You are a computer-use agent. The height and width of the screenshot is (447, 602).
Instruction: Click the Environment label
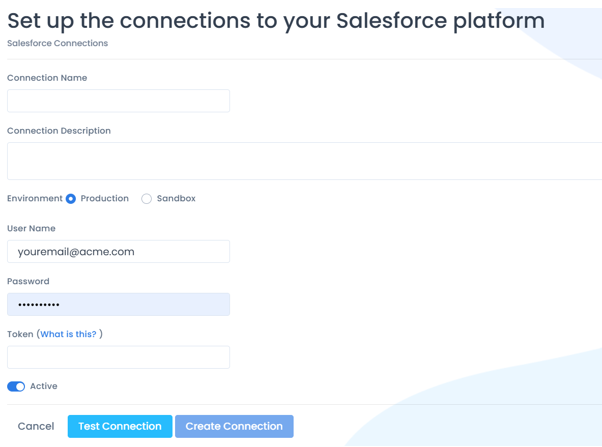[35, 199]
